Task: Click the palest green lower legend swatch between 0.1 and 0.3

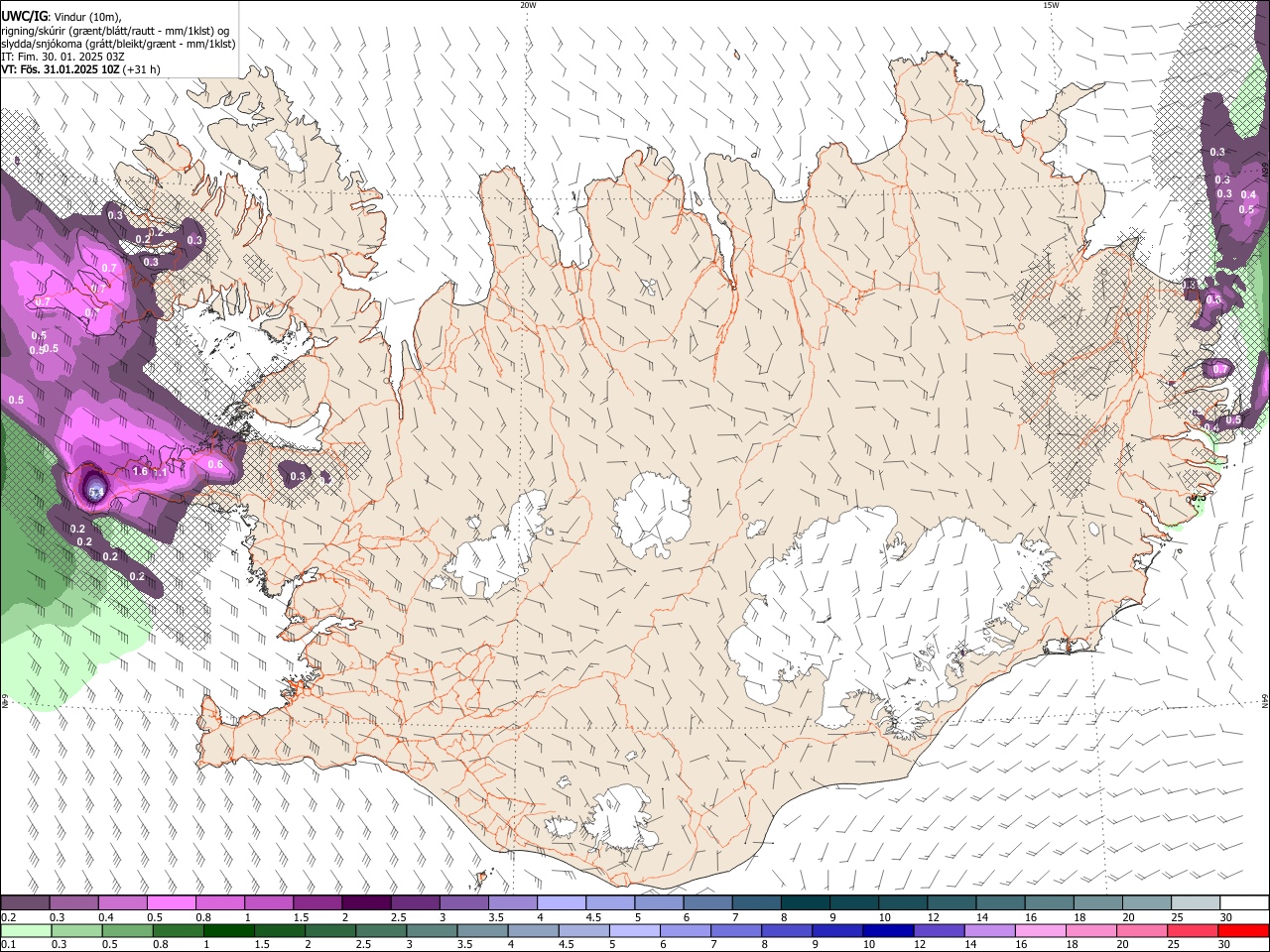Action: [x=25, y=930]
